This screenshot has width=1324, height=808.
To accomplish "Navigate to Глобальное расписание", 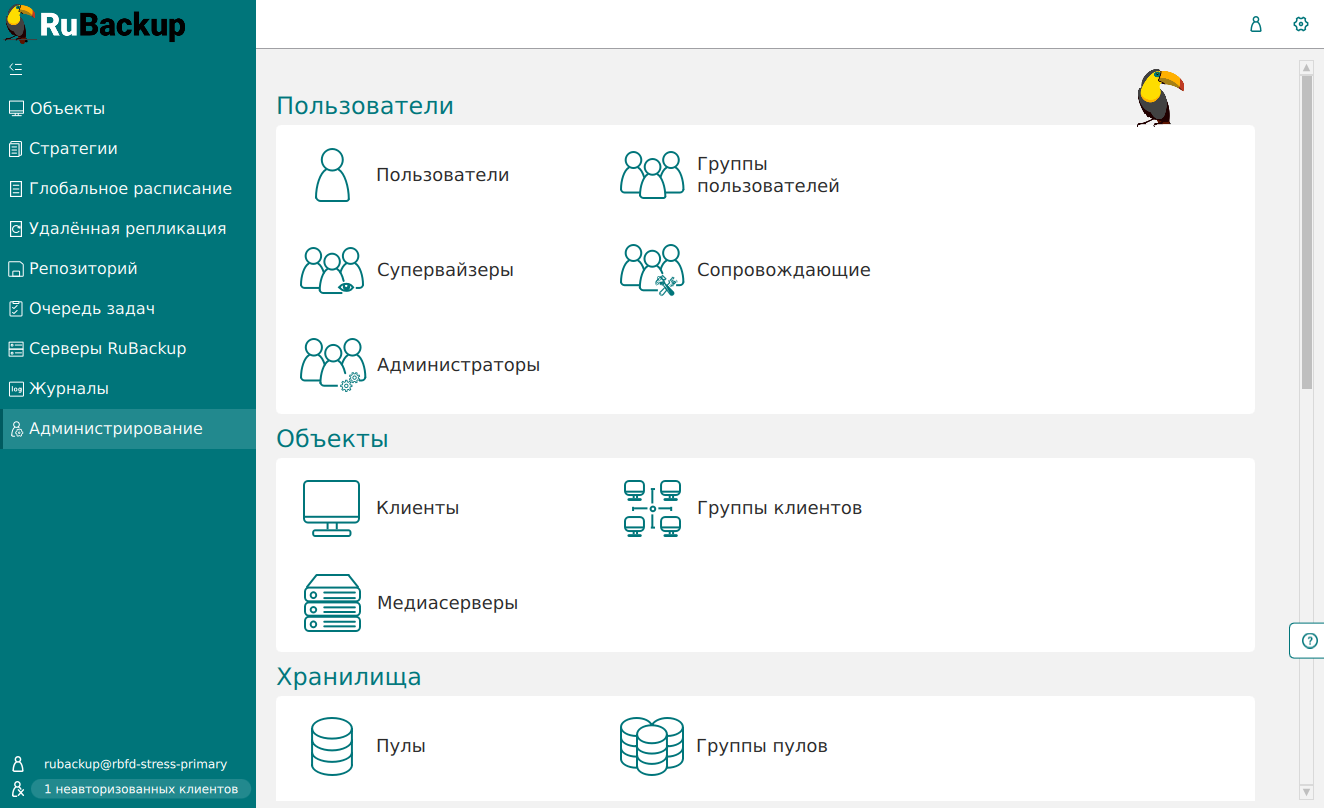I will click(x=130, y=189).
